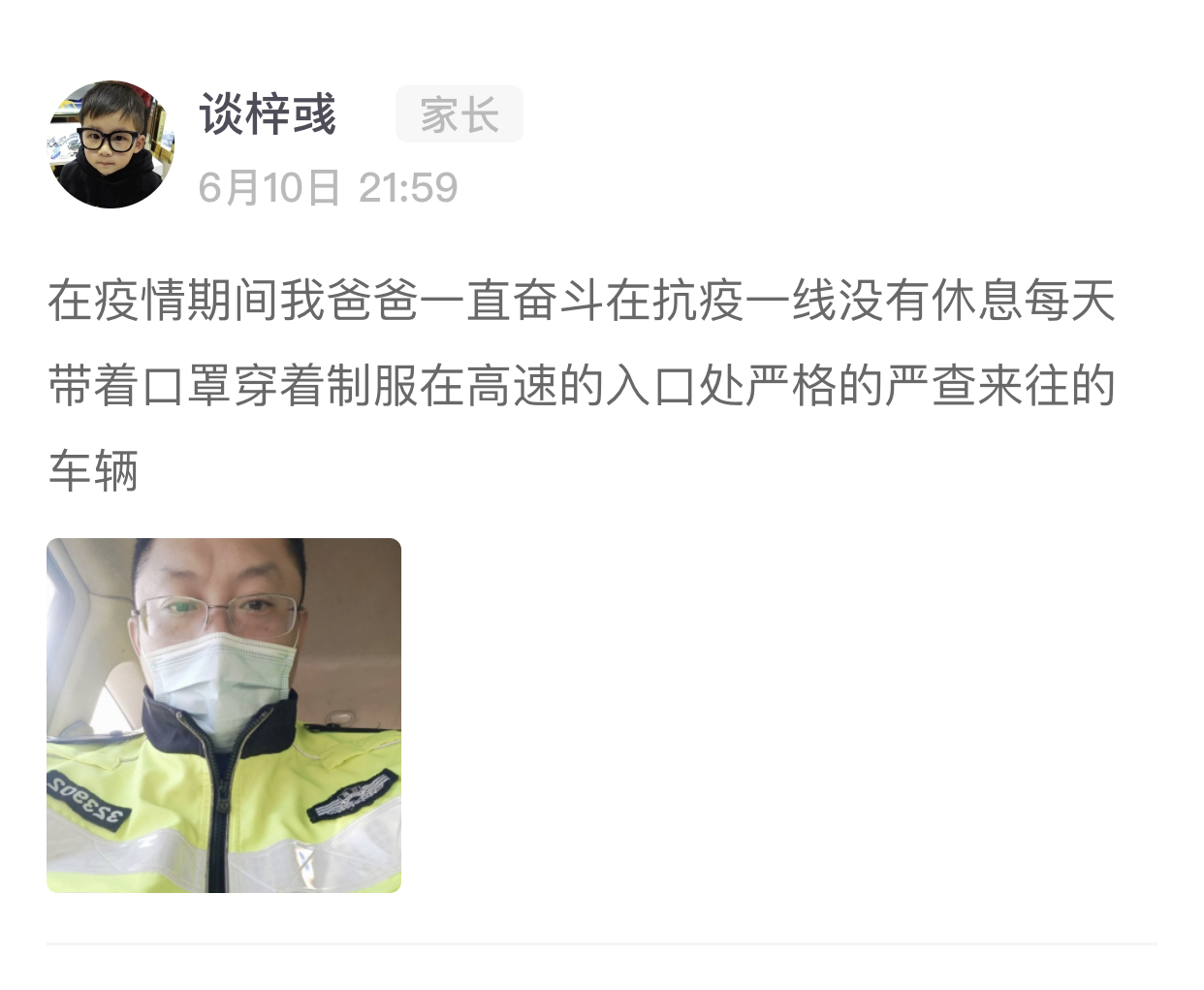The height and width of the screenshot is (990, 1204).
Task: Open the poster's round profile avatar
Action: click(111, 145)
